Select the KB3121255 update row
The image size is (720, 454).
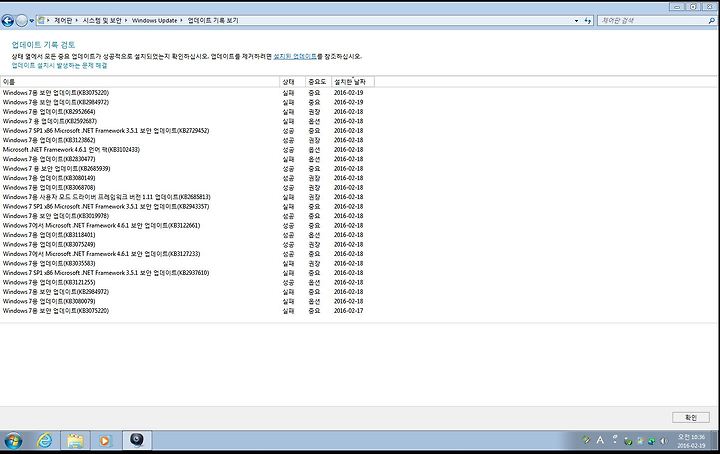(187, 282)
